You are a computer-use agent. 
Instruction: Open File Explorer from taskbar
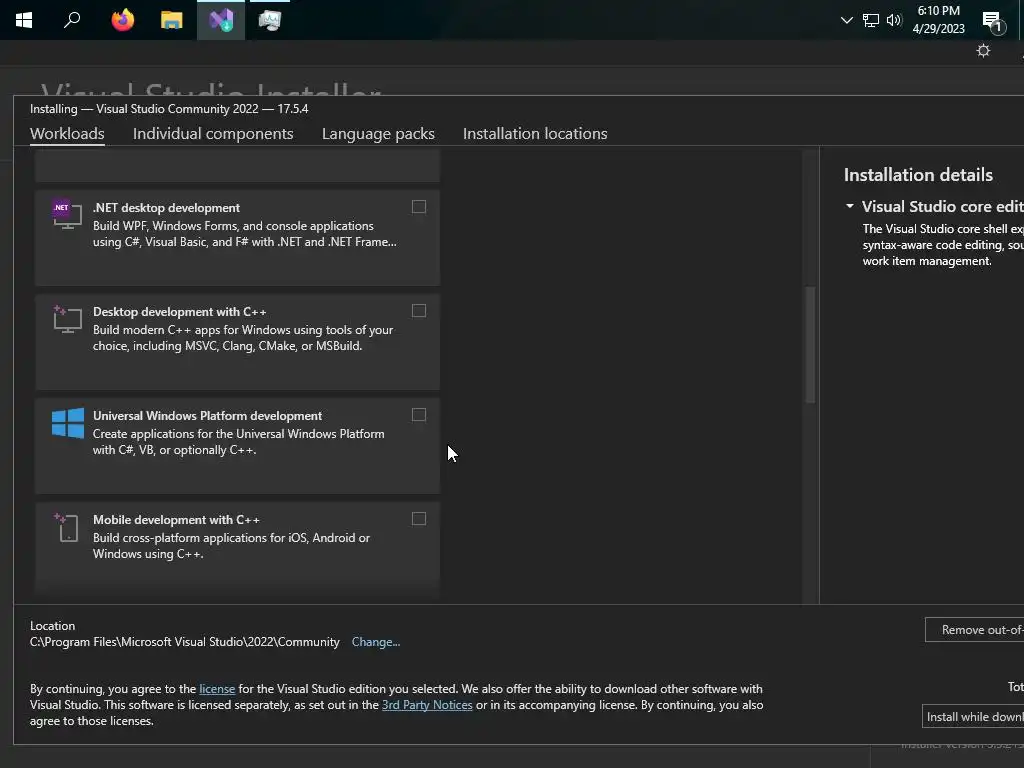point(171,20)
